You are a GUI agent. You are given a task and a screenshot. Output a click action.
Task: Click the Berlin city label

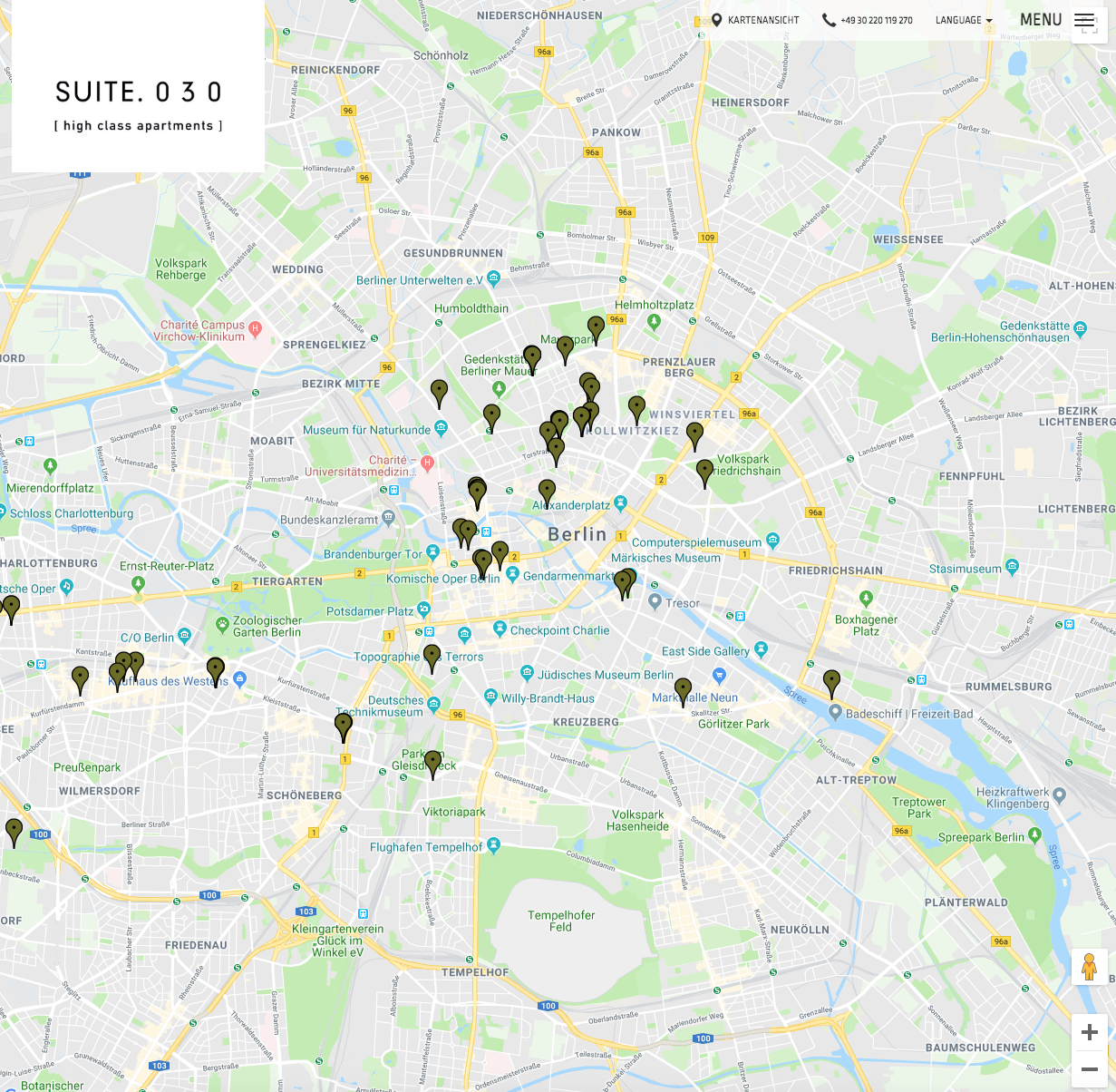[577, 534]
